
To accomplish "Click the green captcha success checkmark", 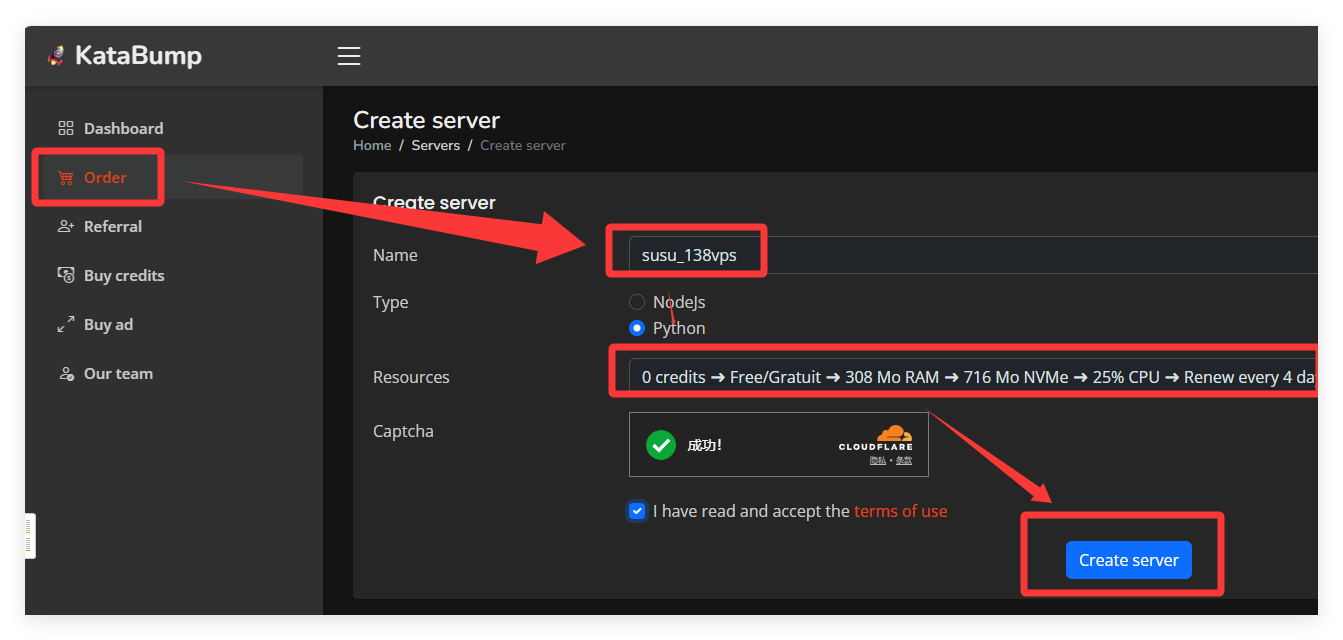I will coord(661,445).
